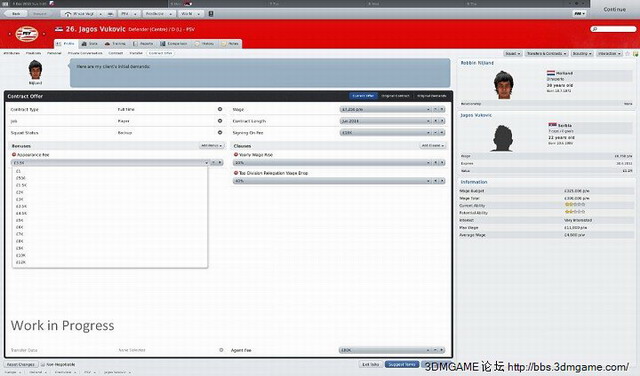Show the Original Demands view

click(x=431, y=96)
